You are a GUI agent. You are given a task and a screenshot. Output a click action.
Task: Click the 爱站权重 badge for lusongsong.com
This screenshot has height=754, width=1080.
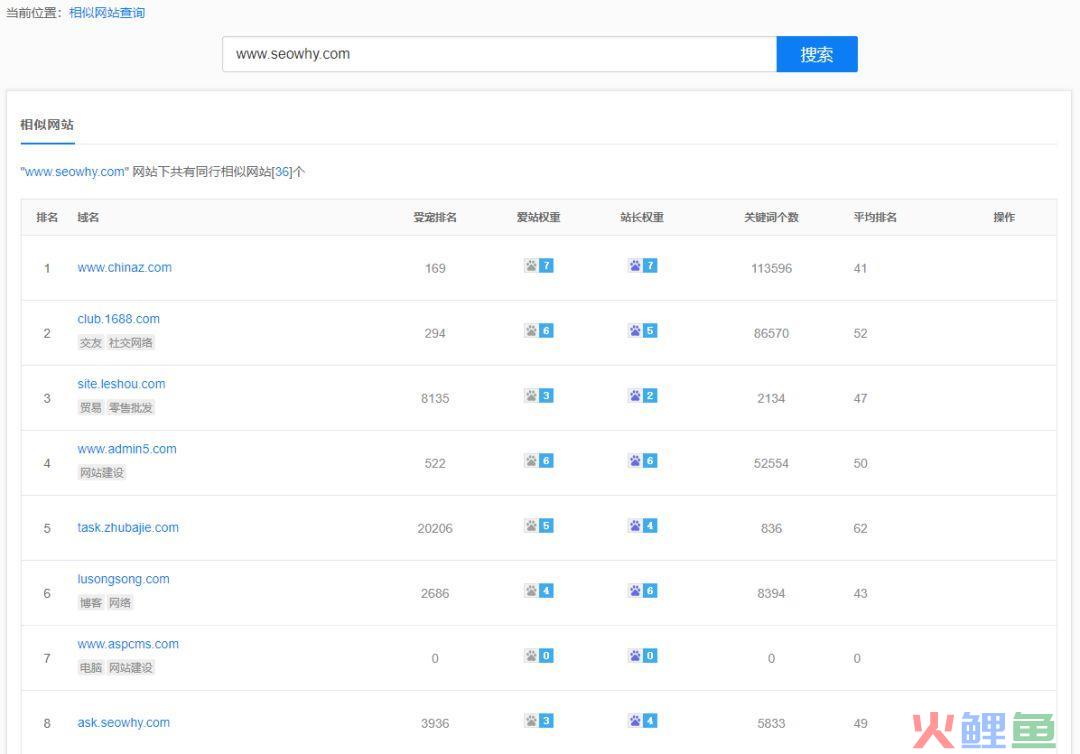point(539,591)
